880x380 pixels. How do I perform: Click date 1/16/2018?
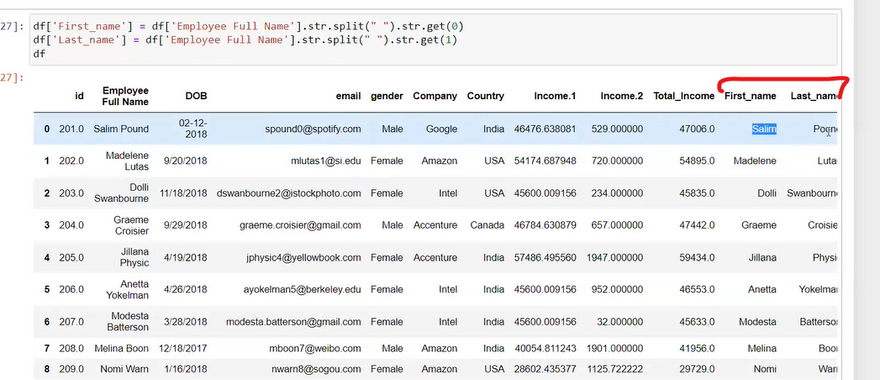[x=186, y=369]
